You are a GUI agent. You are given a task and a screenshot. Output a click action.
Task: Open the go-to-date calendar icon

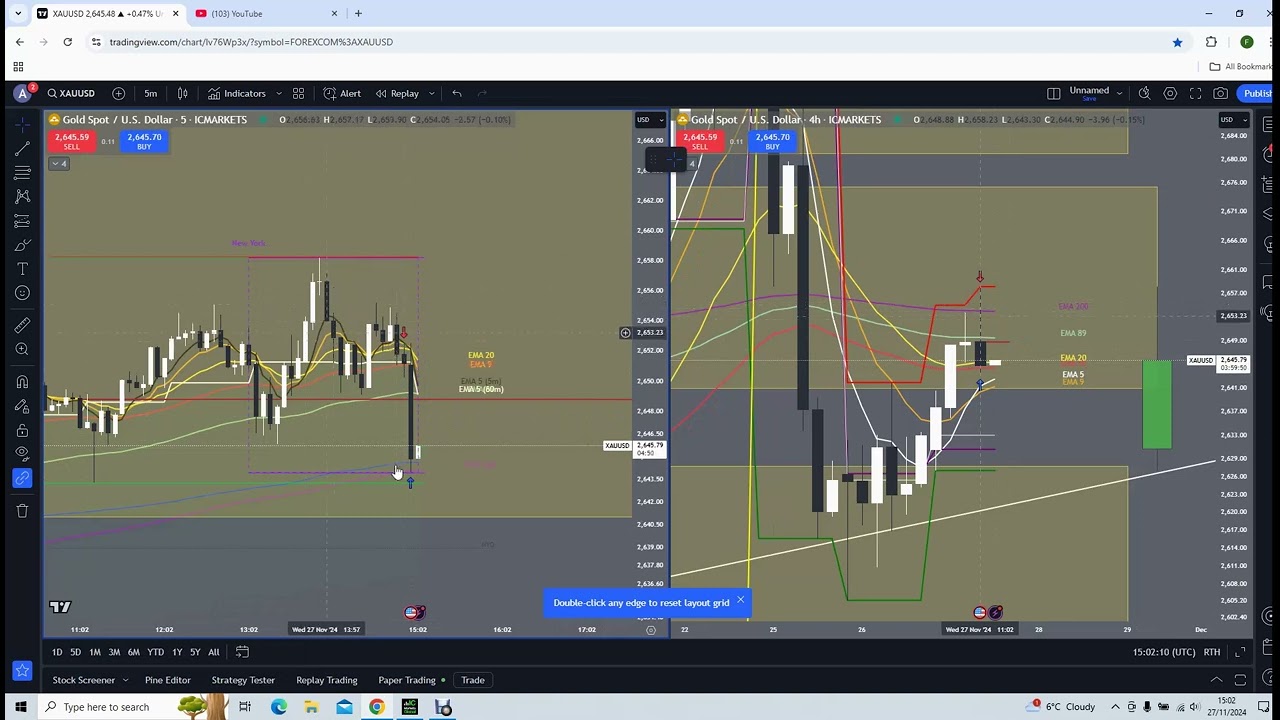(x=242, y=652)
